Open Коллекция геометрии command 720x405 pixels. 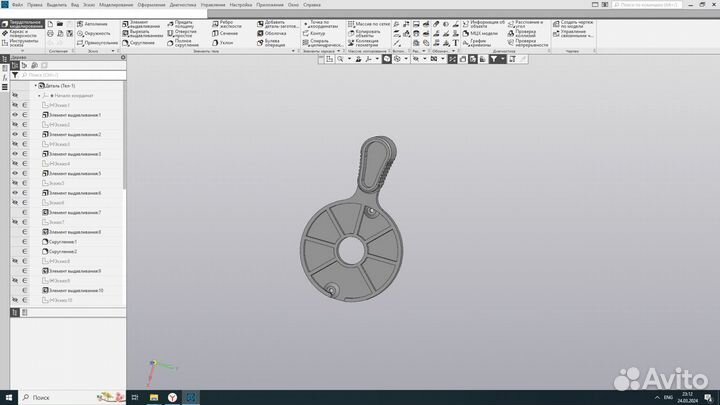[363, 43]
